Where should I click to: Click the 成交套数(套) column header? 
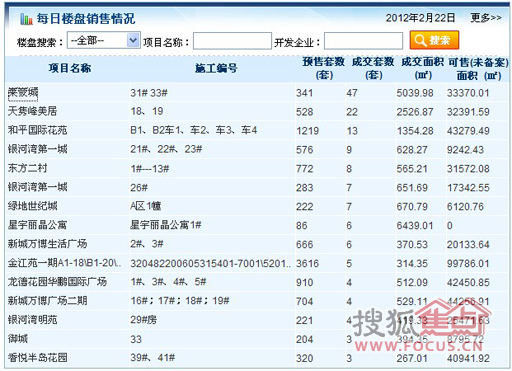(373, 68)
